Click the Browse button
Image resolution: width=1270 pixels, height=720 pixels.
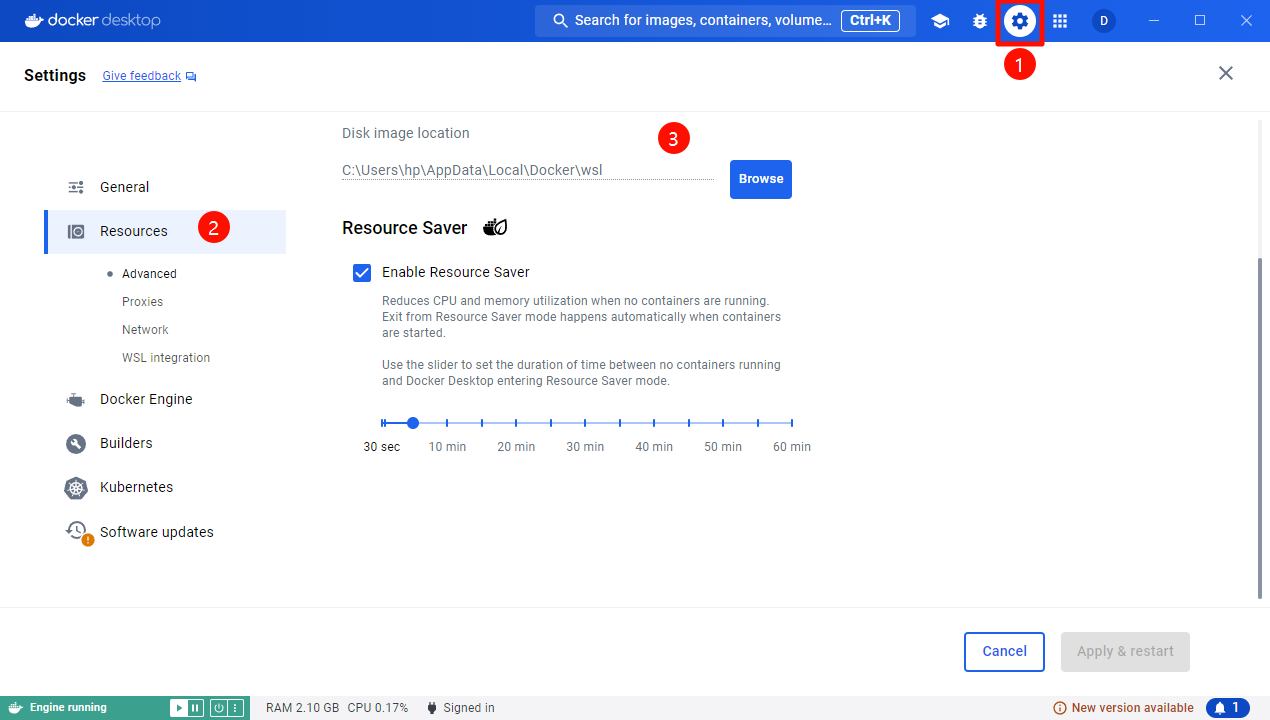point(761,179)
